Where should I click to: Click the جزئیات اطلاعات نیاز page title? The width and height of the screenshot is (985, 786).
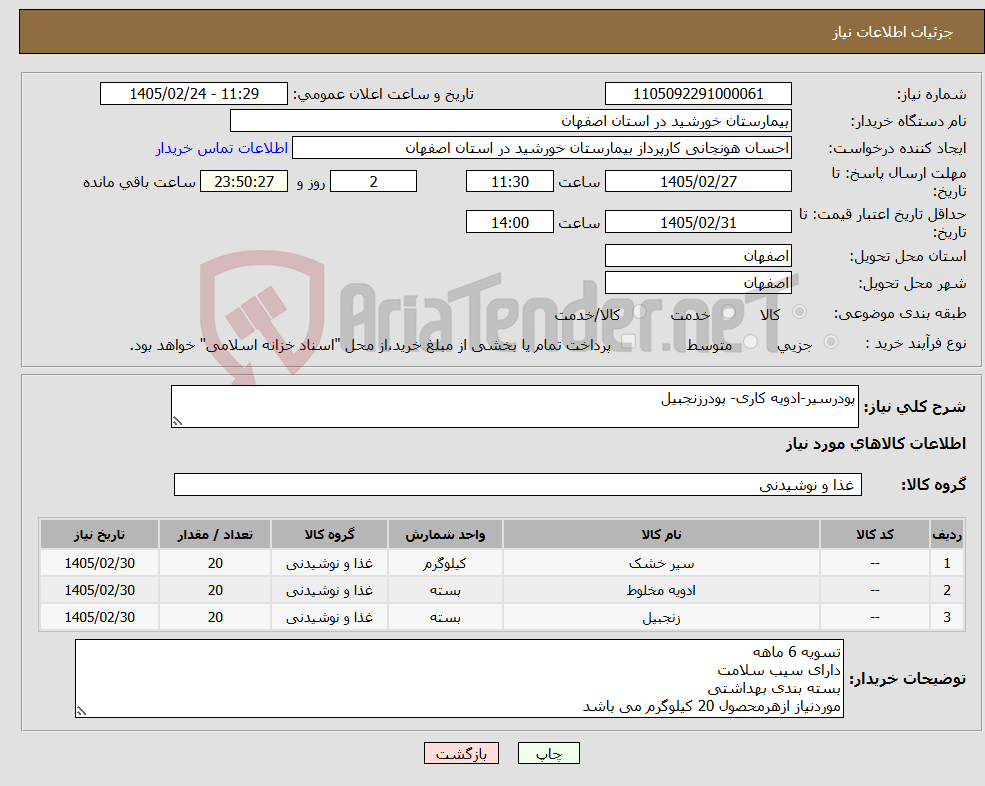click(x=893, y=32)
